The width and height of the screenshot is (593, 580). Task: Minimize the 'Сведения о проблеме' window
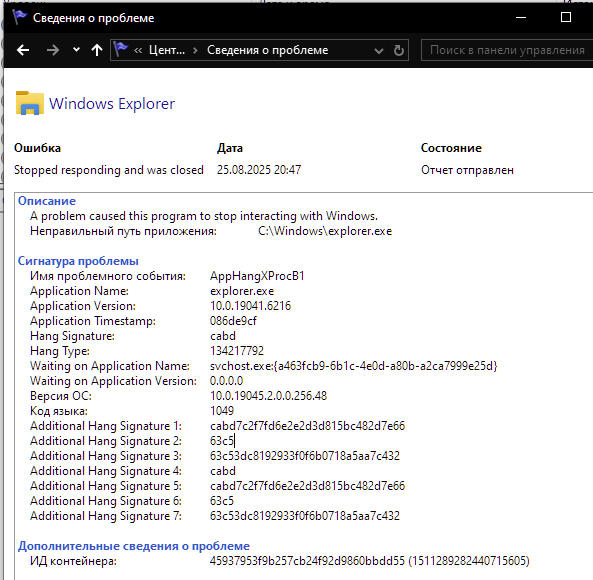coord(521,17)
